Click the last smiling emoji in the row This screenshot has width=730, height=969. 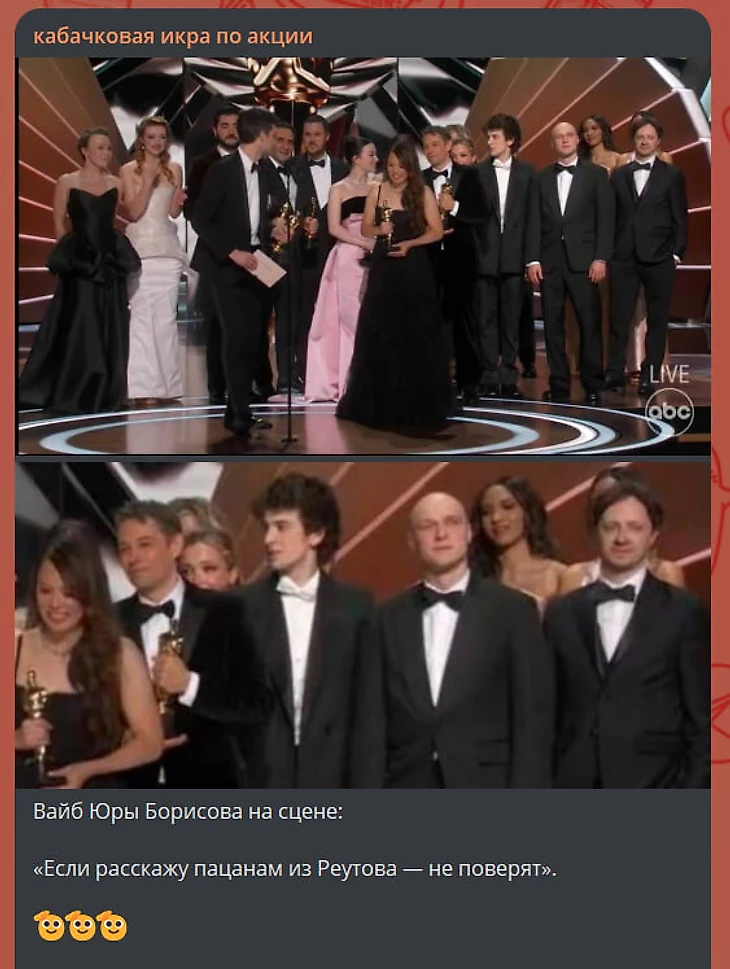(x=112, y=925)
